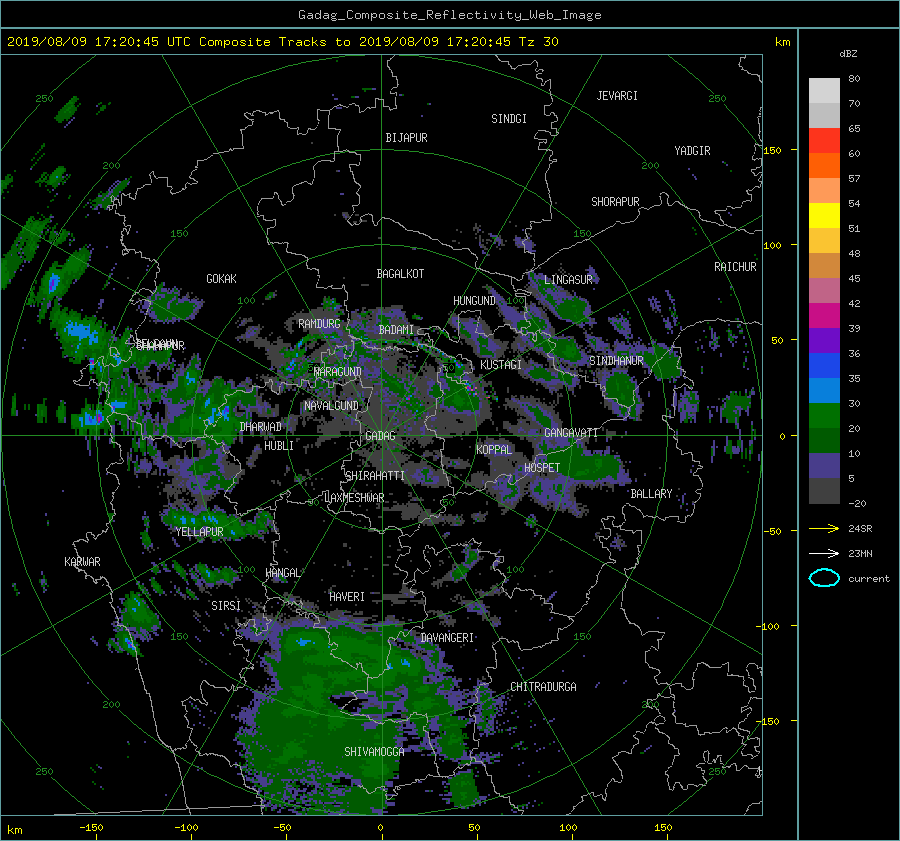This screenshot has height=841, width=900.
Task: Pick the blue 36 dBZ color swatch
Action: (824, 365)
